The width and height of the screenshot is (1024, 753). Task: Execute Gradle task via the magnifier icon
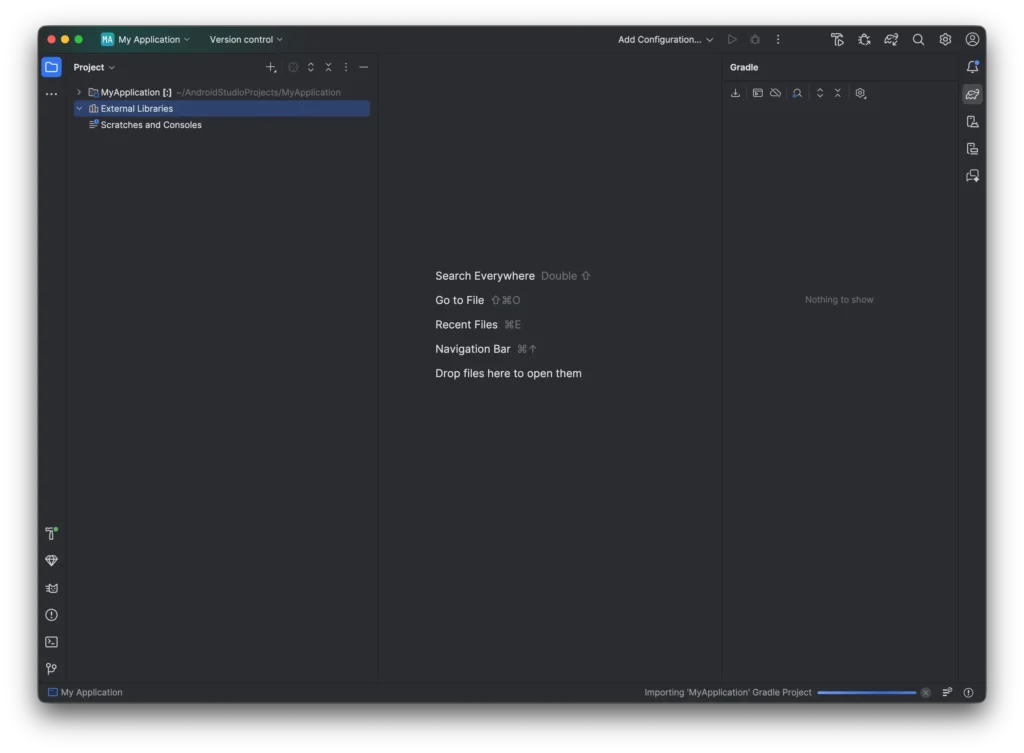(x=797, y=93)
